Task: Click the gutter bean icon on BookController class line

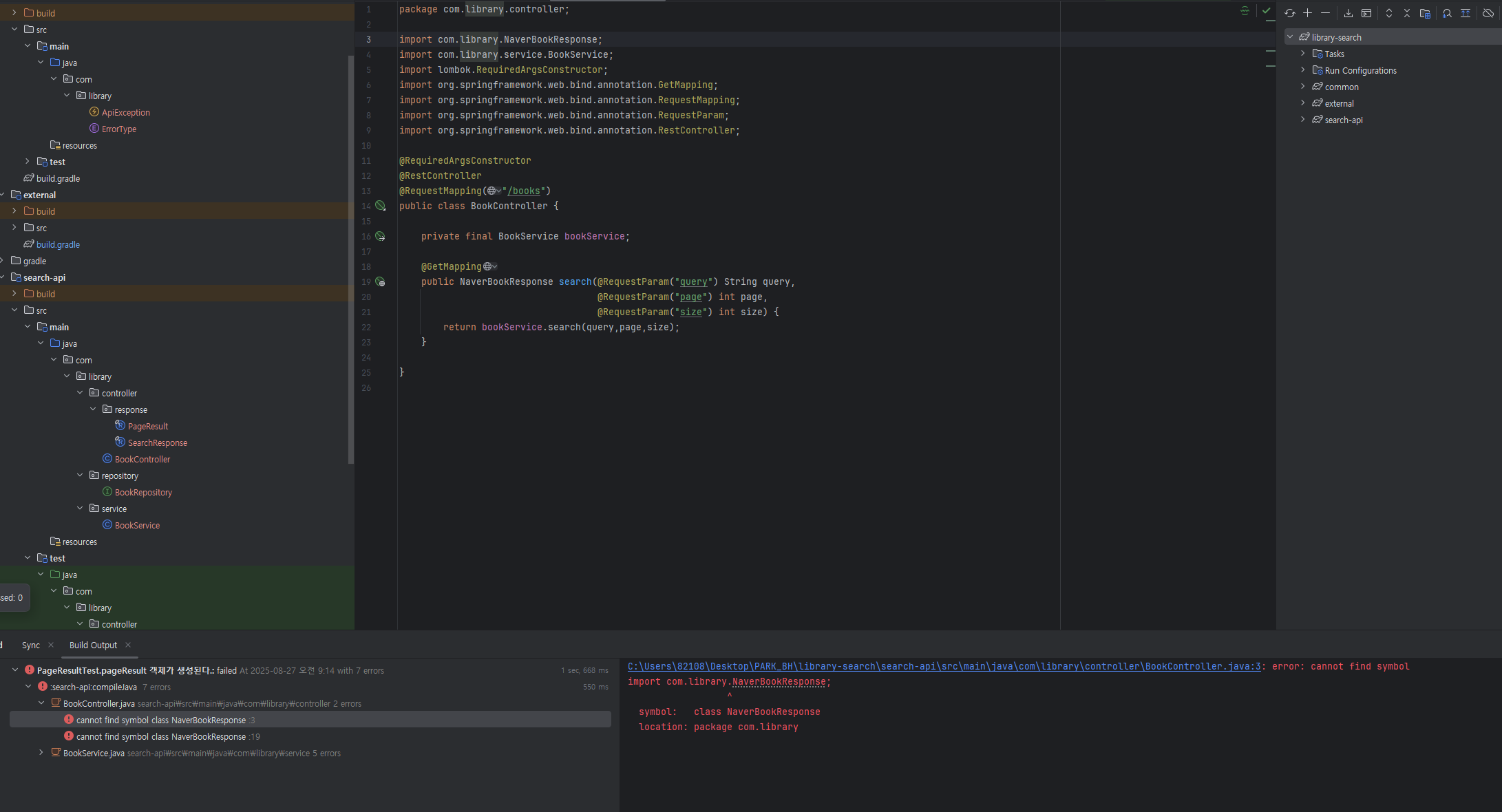Action: pyautogui.click(x=380, y=206)
